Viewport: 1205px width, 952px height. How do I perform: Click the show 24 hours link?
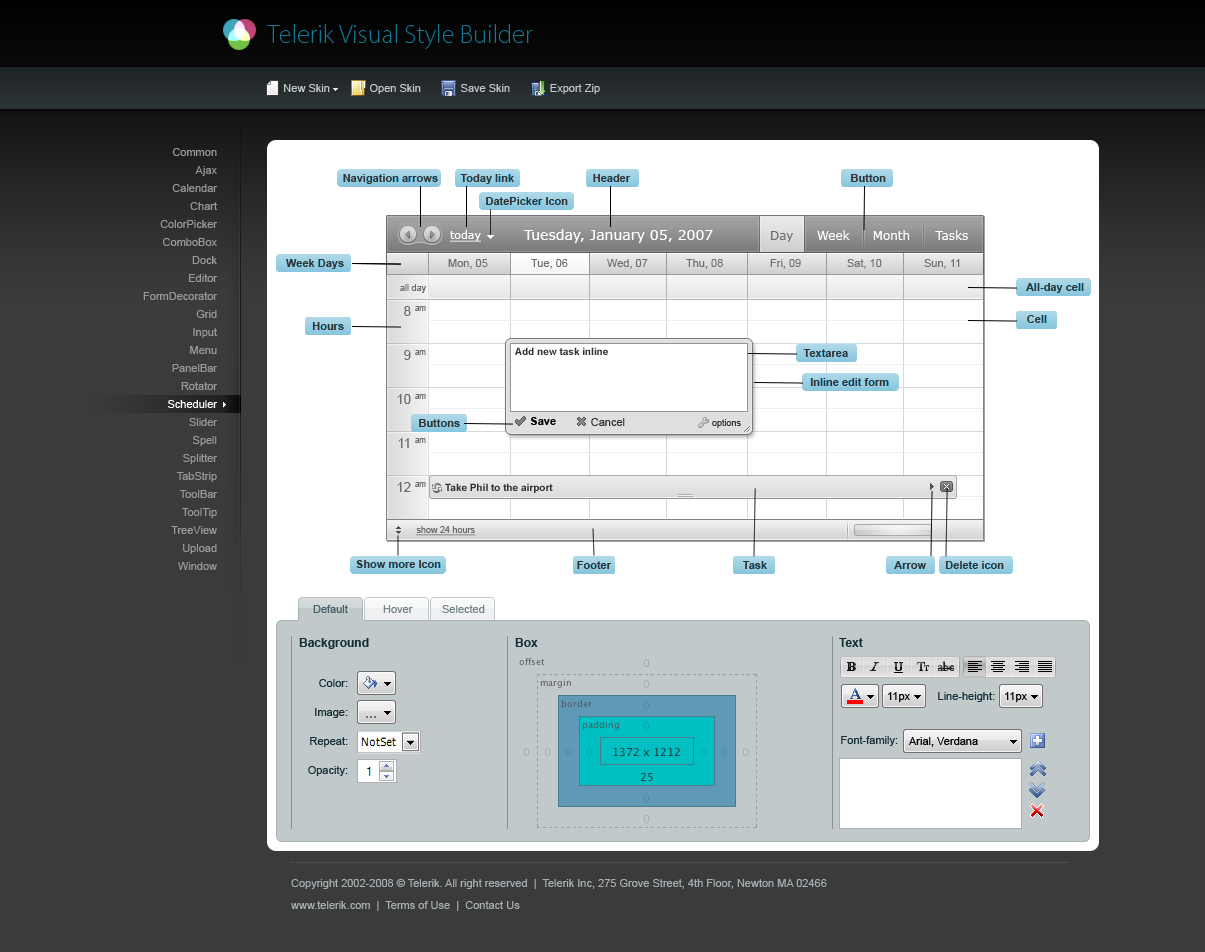tap(445, 530)
